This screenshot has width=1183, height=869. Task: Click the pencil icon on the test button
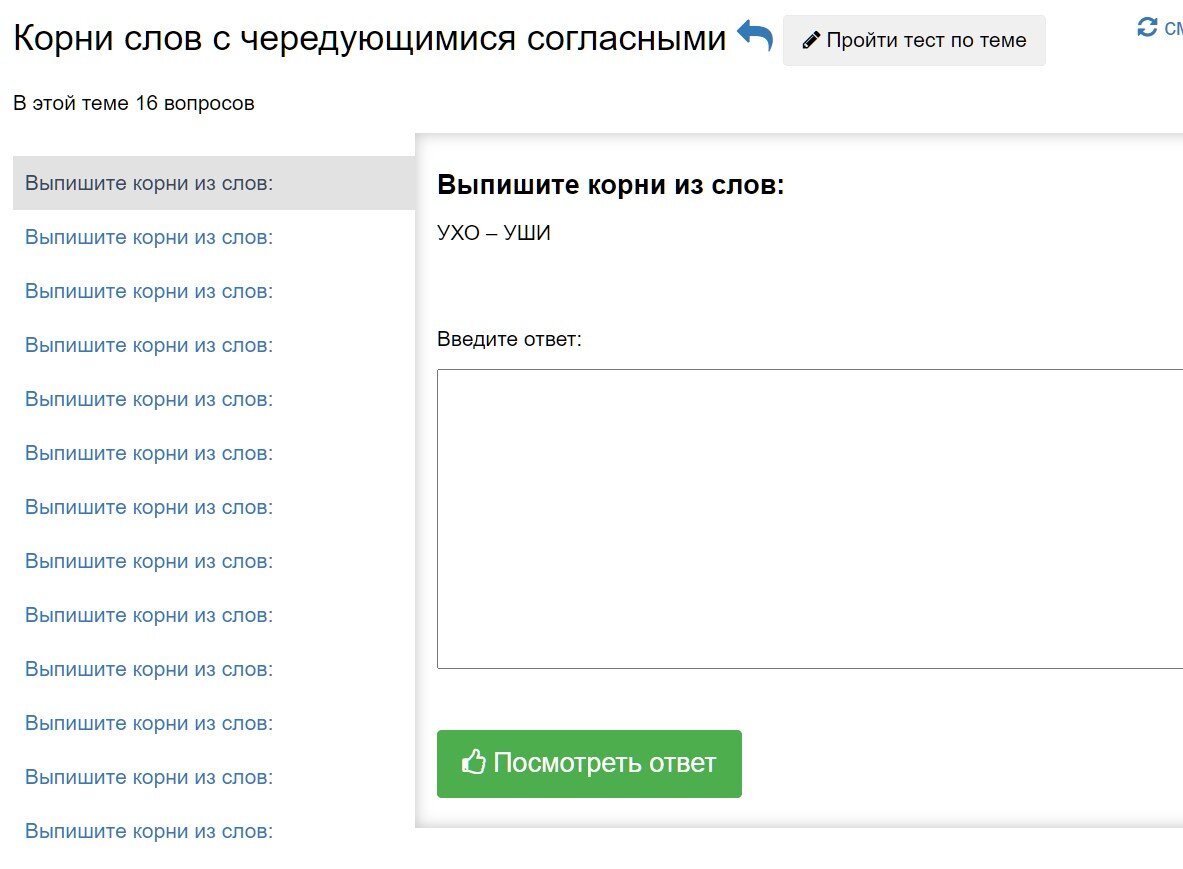click(809, 41)
